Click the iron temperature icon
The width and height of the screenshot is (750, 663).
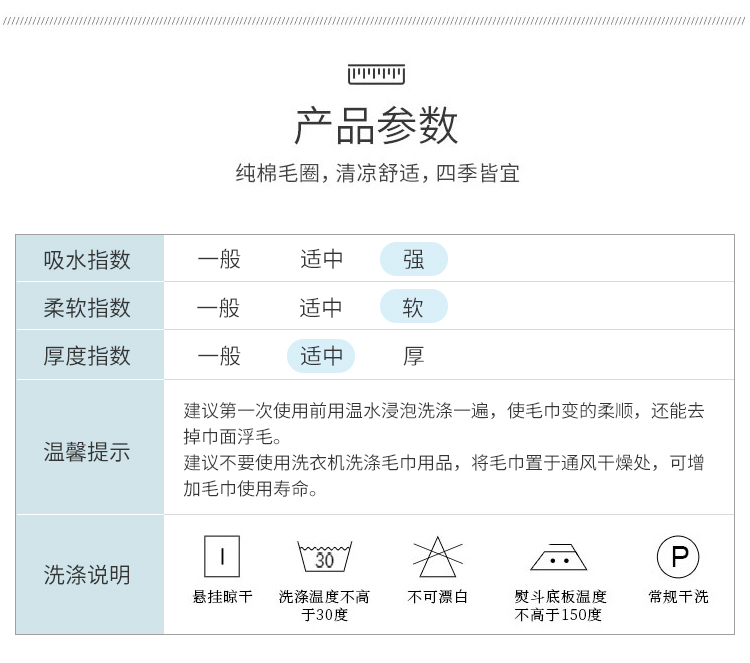click(559, 557)
